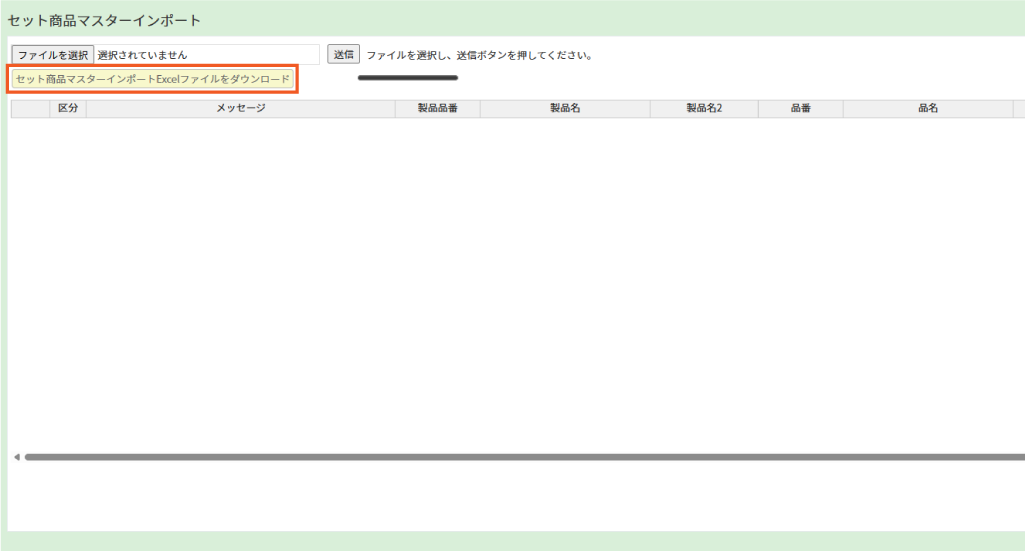Viewport: 1025px width, 551px height.
Task: Click the partially visible header right of 品名
Action: click(1019, 108)
